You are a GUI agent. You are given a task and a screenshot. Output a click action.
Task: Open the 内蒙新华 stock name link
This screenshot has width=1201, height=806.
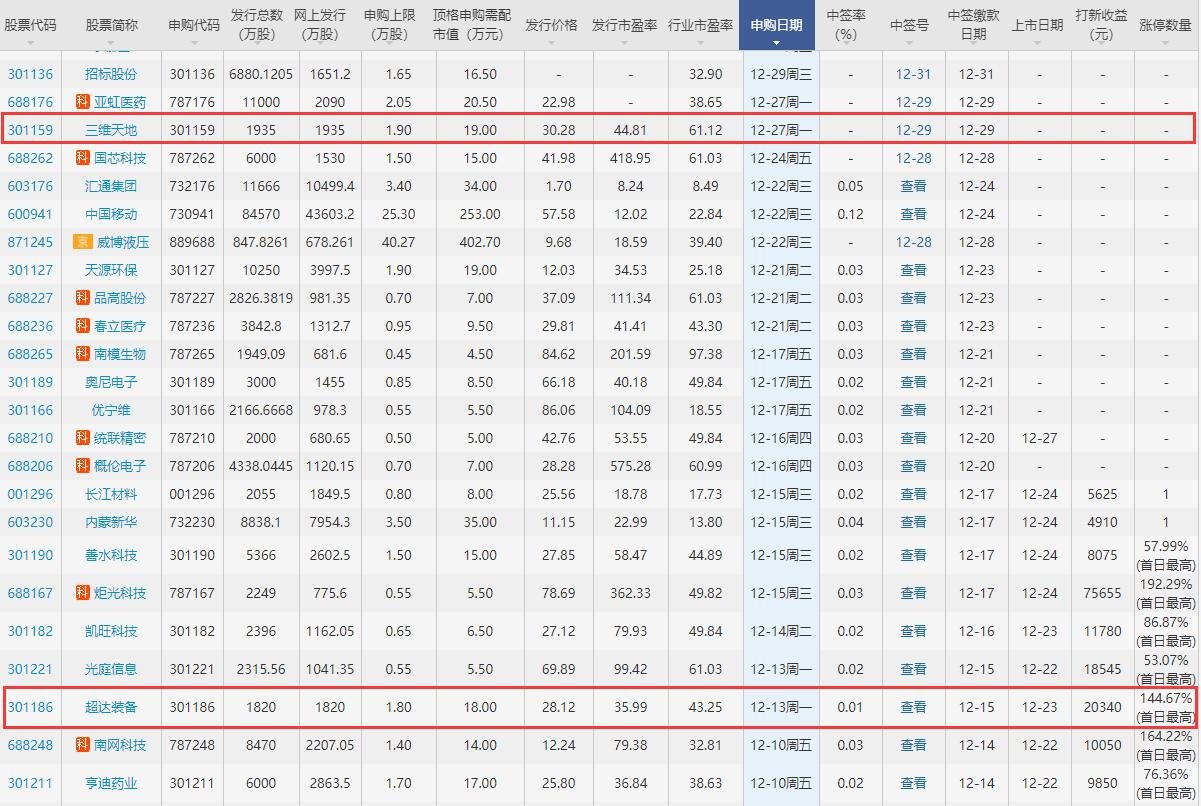click(111, 522)
